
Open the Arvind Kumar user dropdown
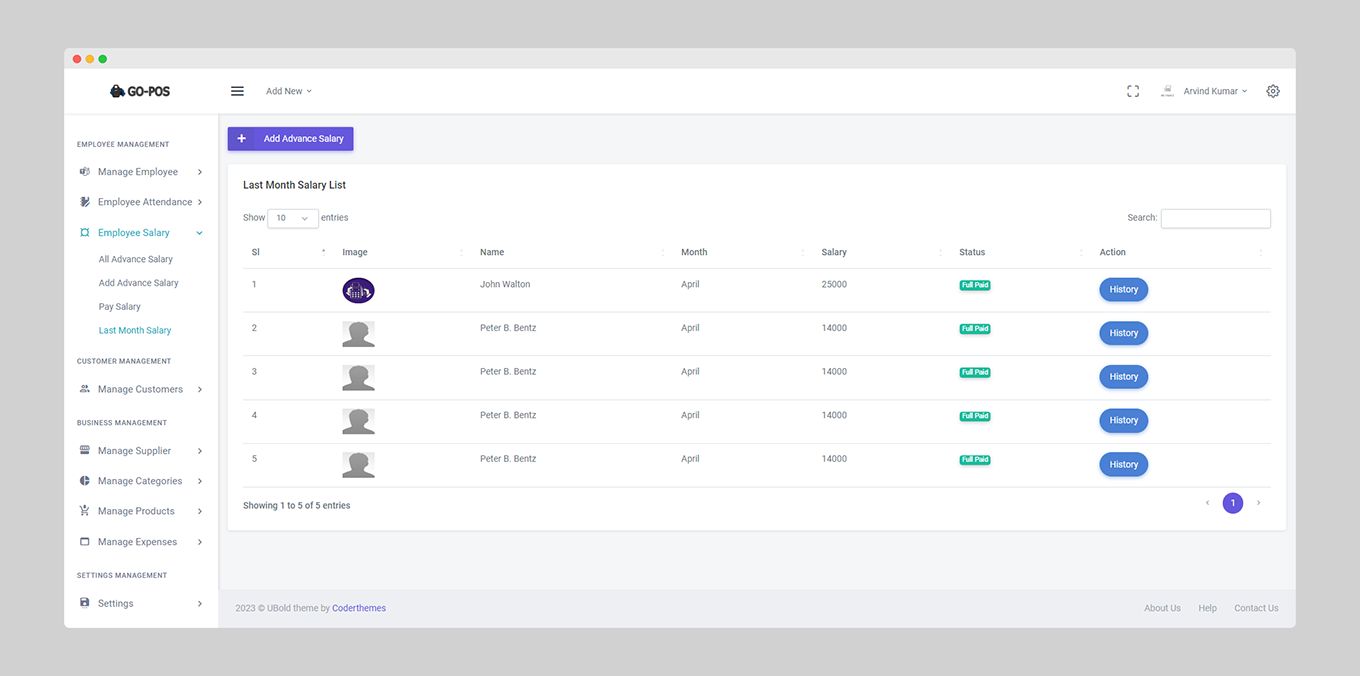pyautogui.click(x=1215, y=91)
